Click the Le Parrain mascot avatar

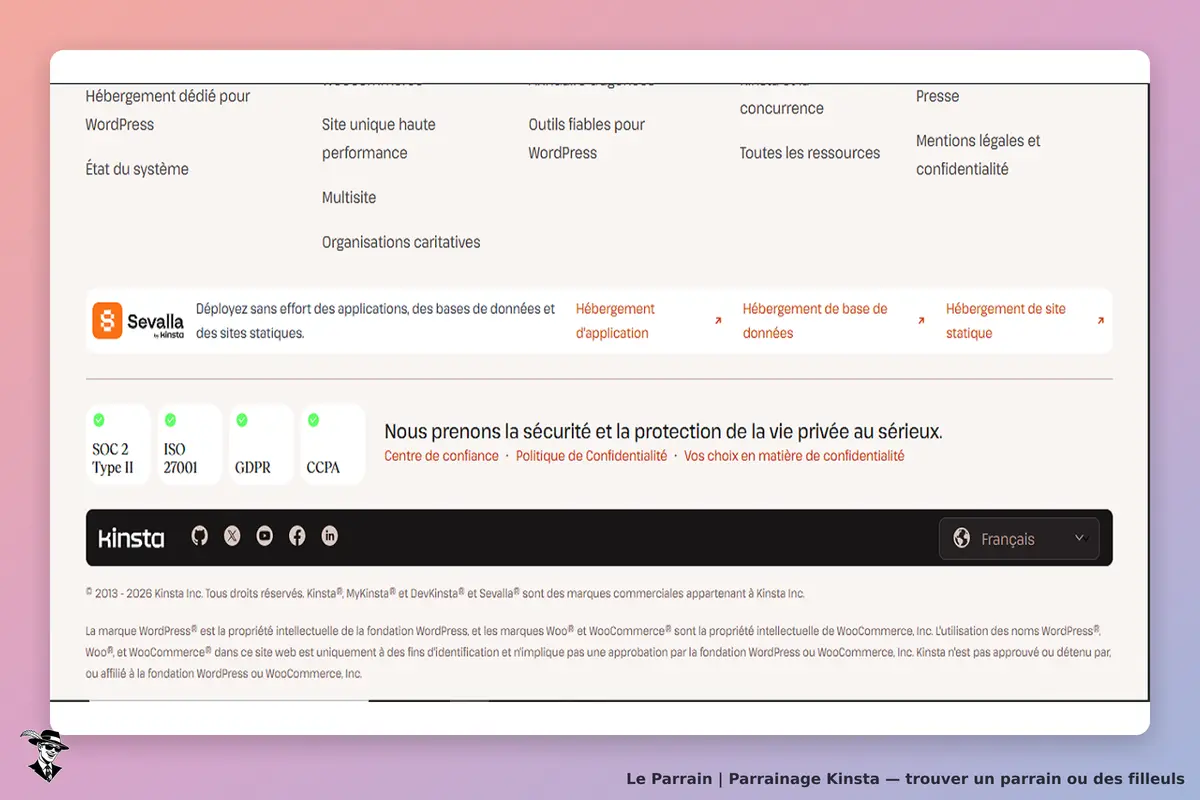point(44,755)
